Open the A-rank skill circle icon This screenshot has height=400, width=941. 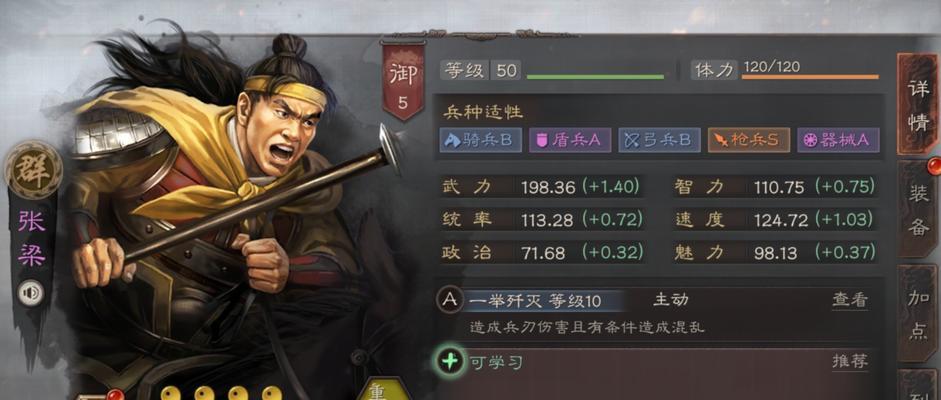point(449,300)
